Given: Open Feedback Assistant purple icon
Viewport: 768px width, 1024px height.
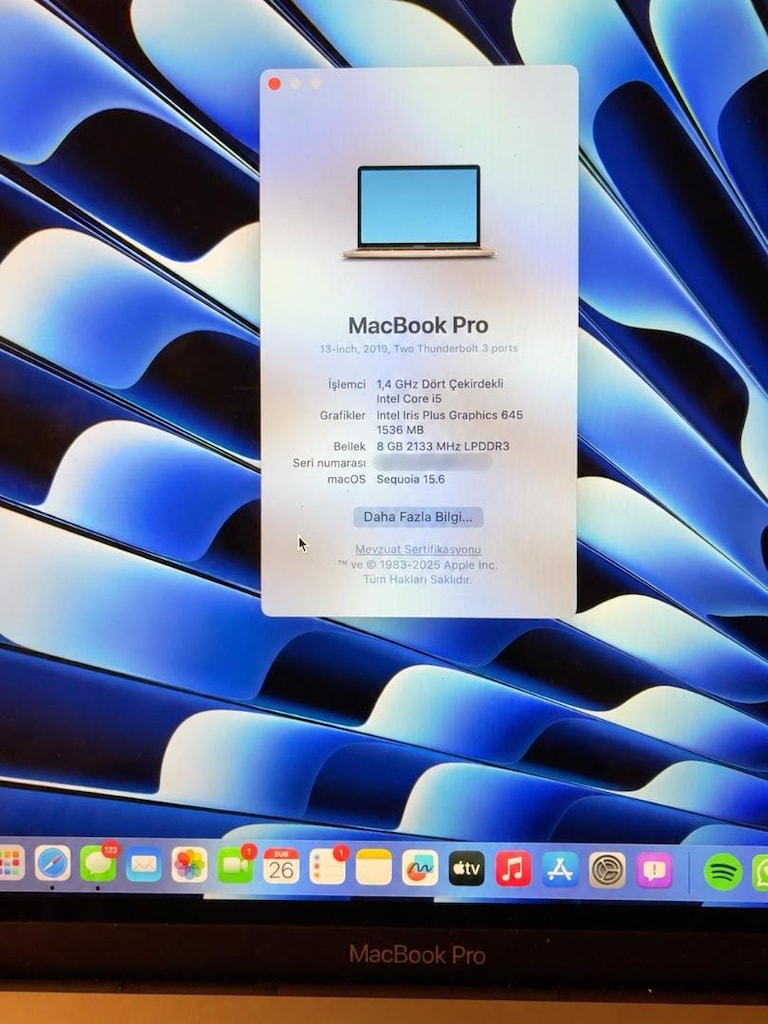Looking at the screenshot, I should 654,871.
